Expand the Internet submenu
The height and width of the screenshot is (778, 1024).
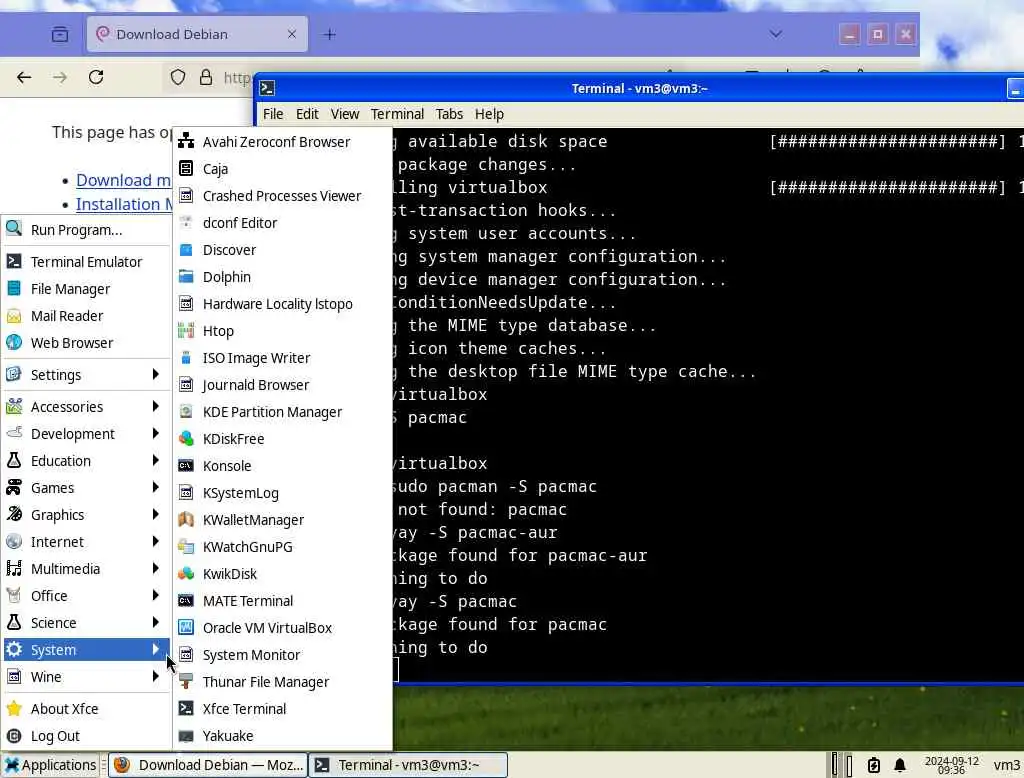(86, 542)
